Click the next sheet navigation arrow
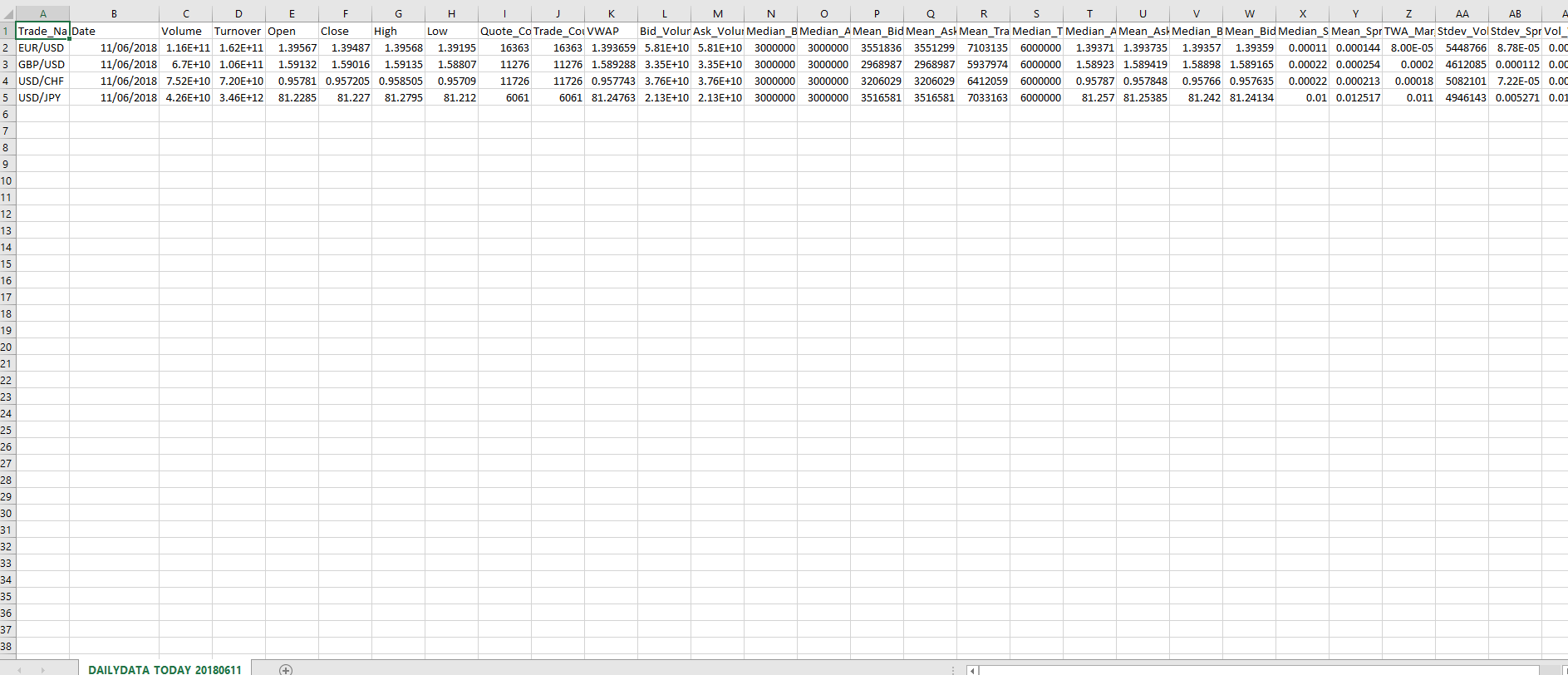Screen dimensions: 1568x675 point(42,669)
